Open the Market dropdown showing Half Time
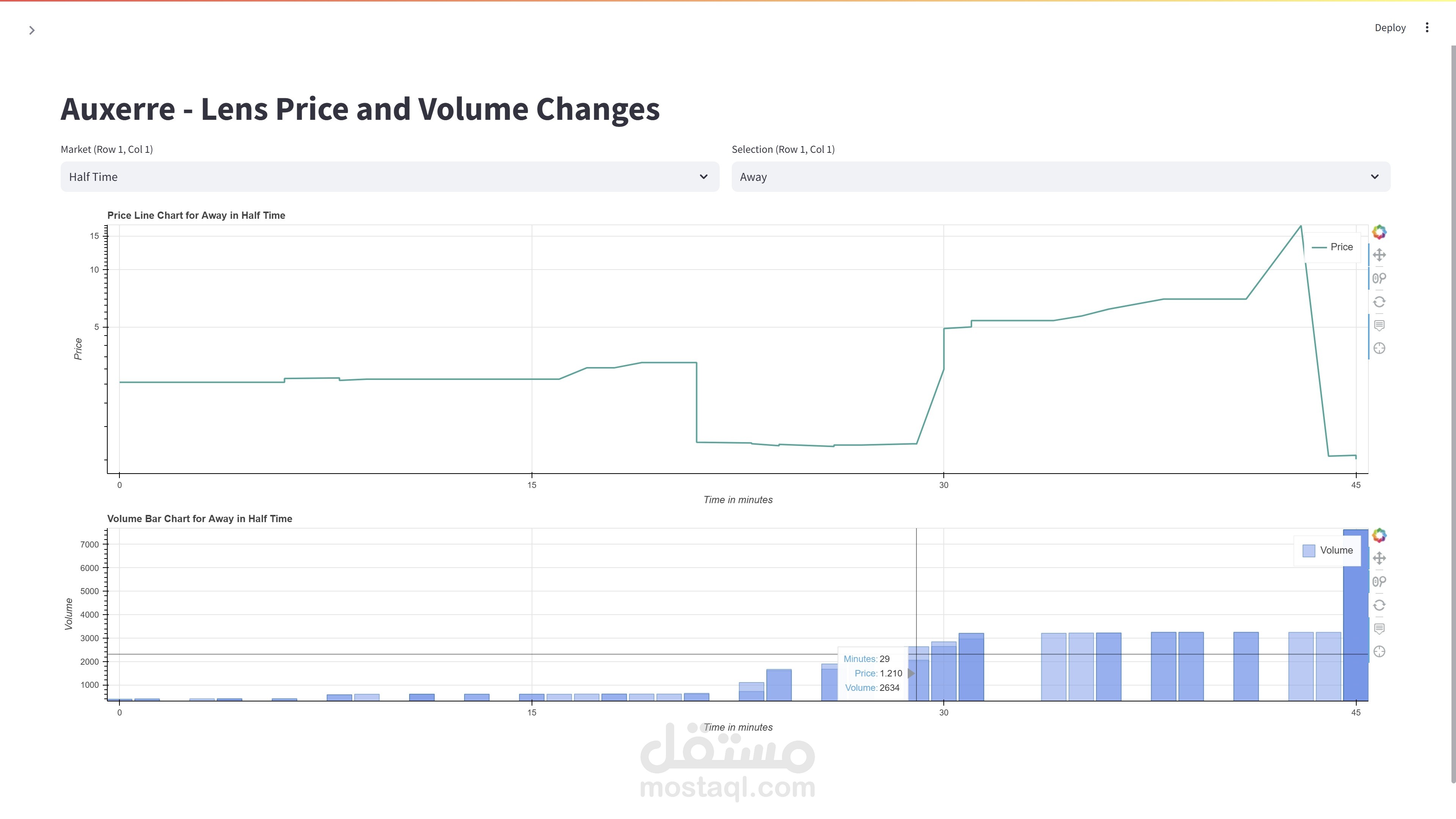This screenshot has width=1456, height=819. [x=389, y=177]
